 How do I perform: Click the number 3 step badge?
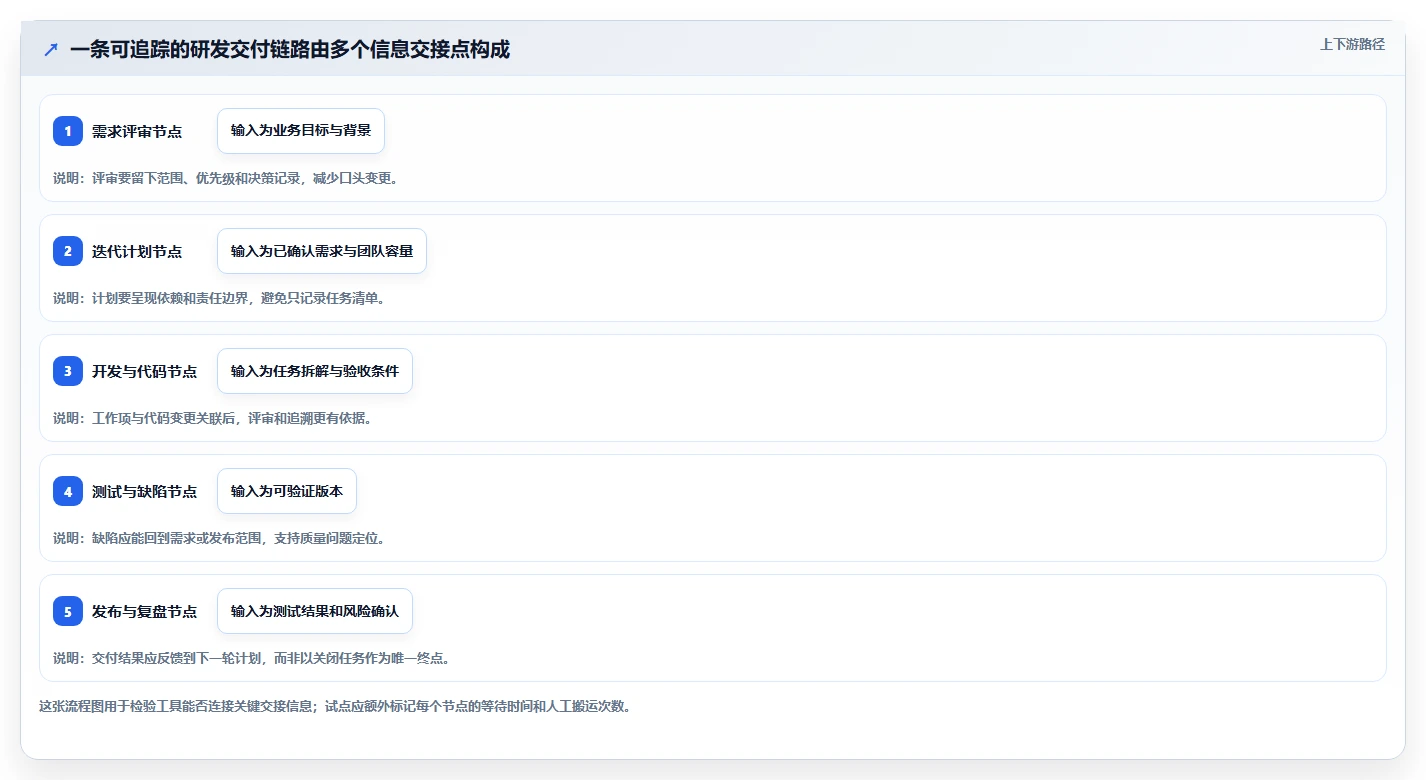pyautogui.click(x=68, y=371)
